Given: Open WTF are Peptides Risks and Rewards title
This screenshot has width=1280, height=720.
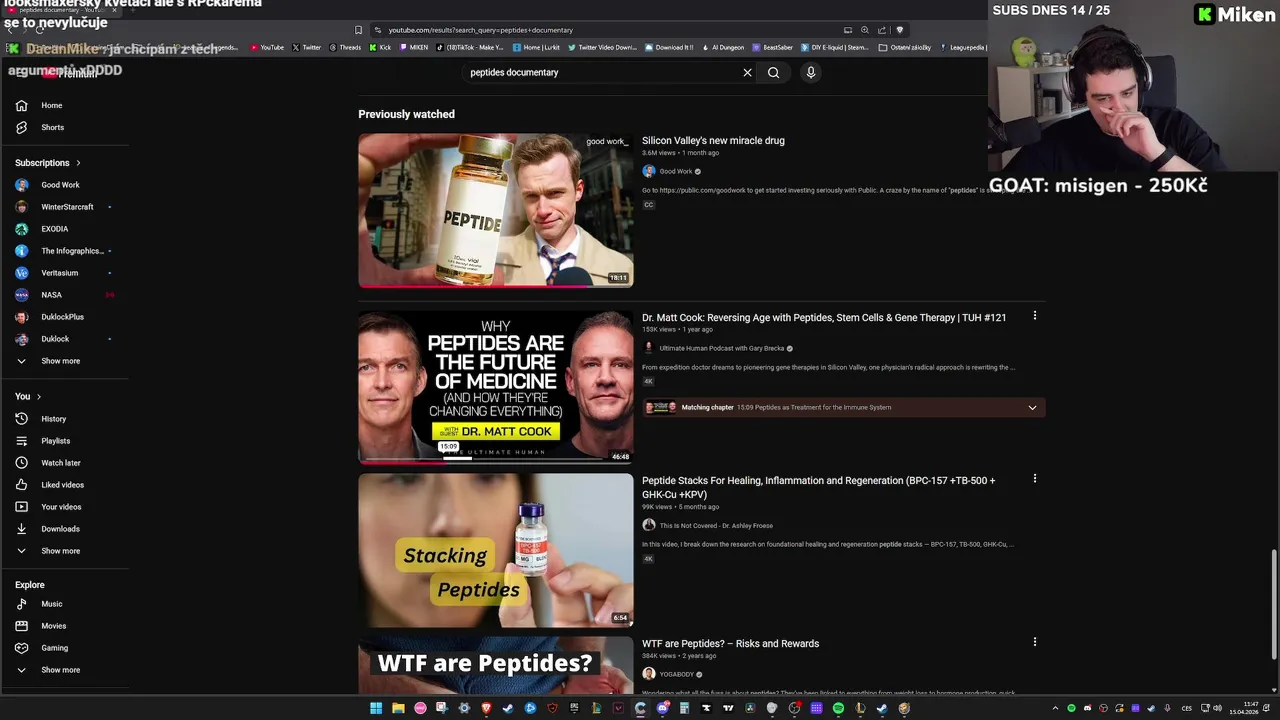Looking at the screenshot, I should pyautogui.click(x=730, y=643).
